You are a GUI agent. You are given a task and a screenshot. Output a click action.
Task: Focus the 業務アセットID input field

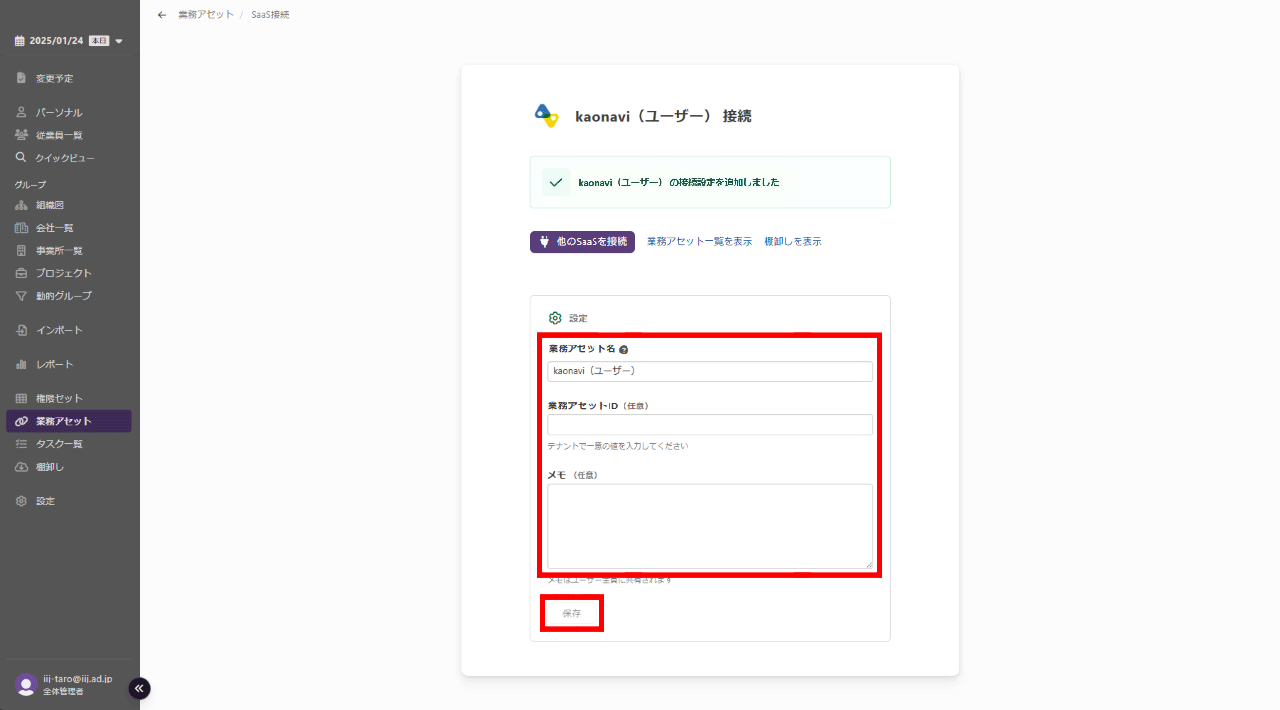point(710,425)
